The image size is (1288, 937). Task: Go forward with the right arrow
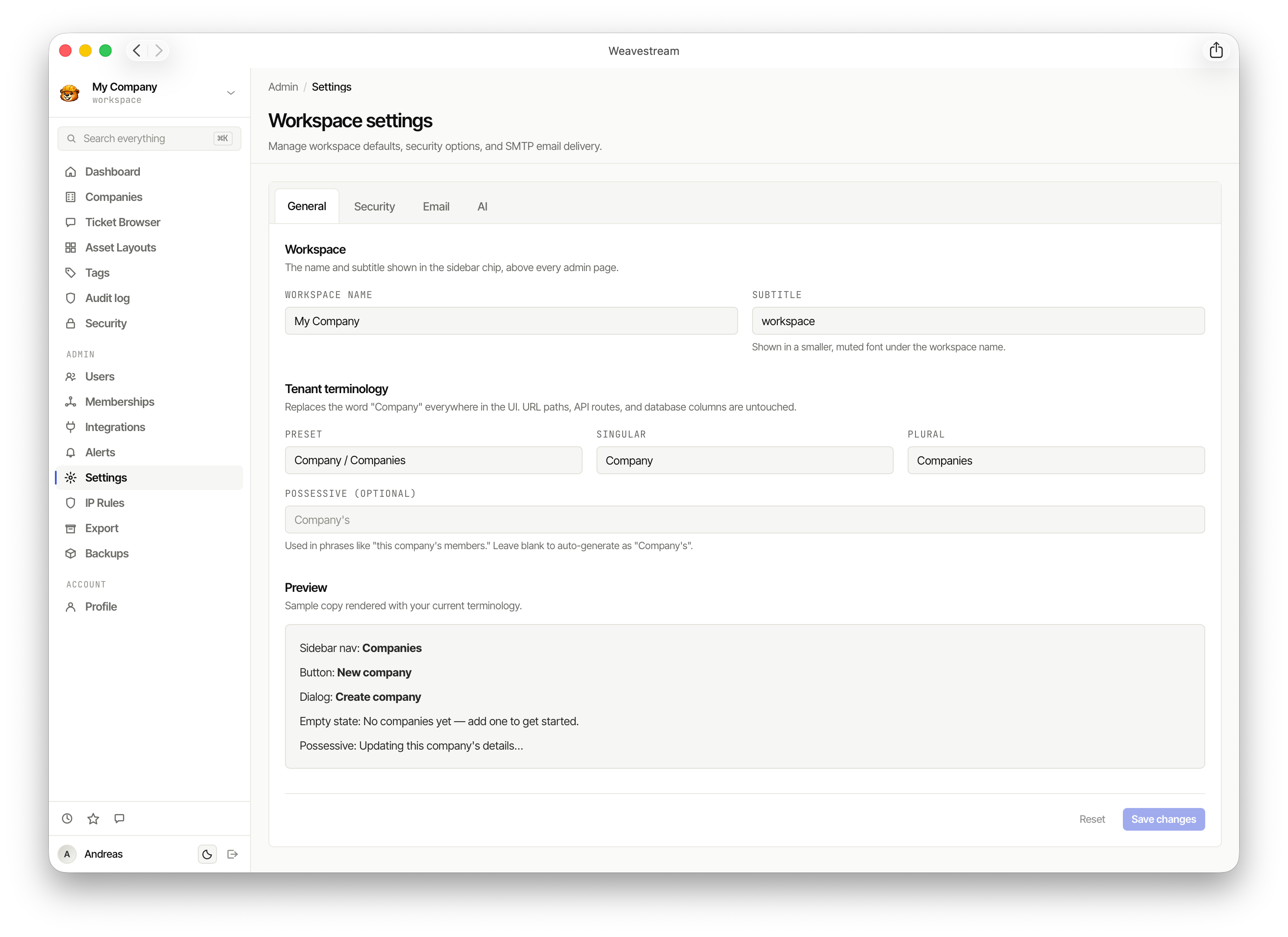point(159,51)
